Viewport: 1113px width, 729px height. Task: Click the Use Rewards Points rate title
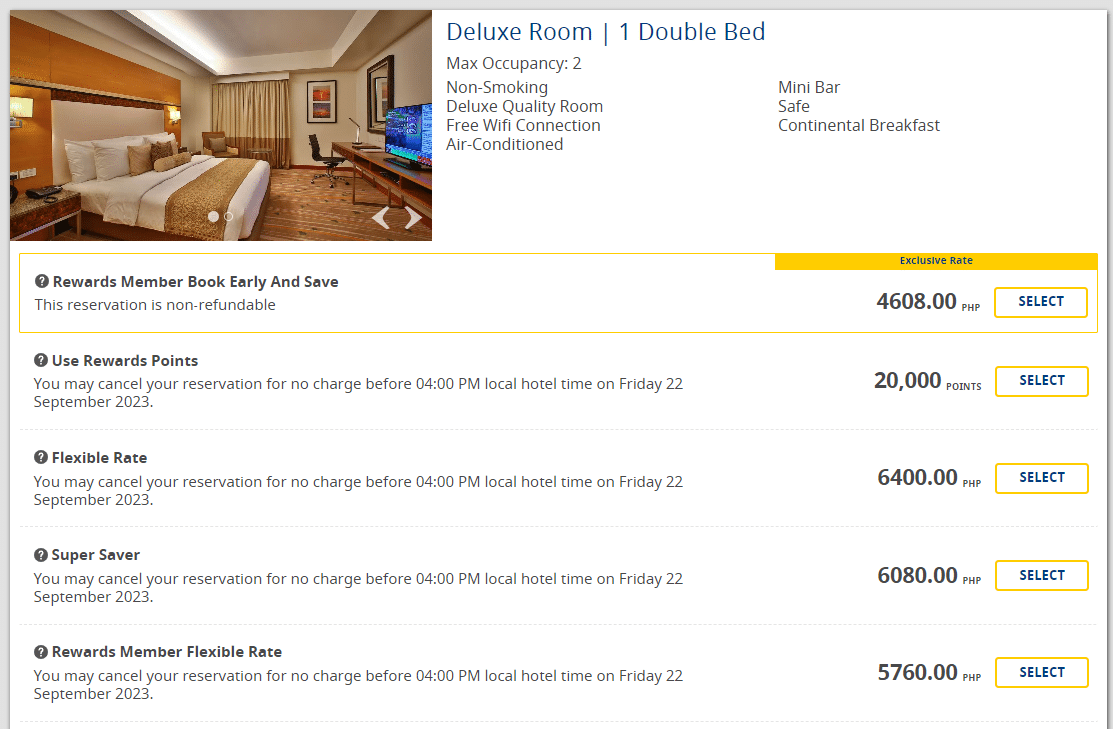[125, 360]
